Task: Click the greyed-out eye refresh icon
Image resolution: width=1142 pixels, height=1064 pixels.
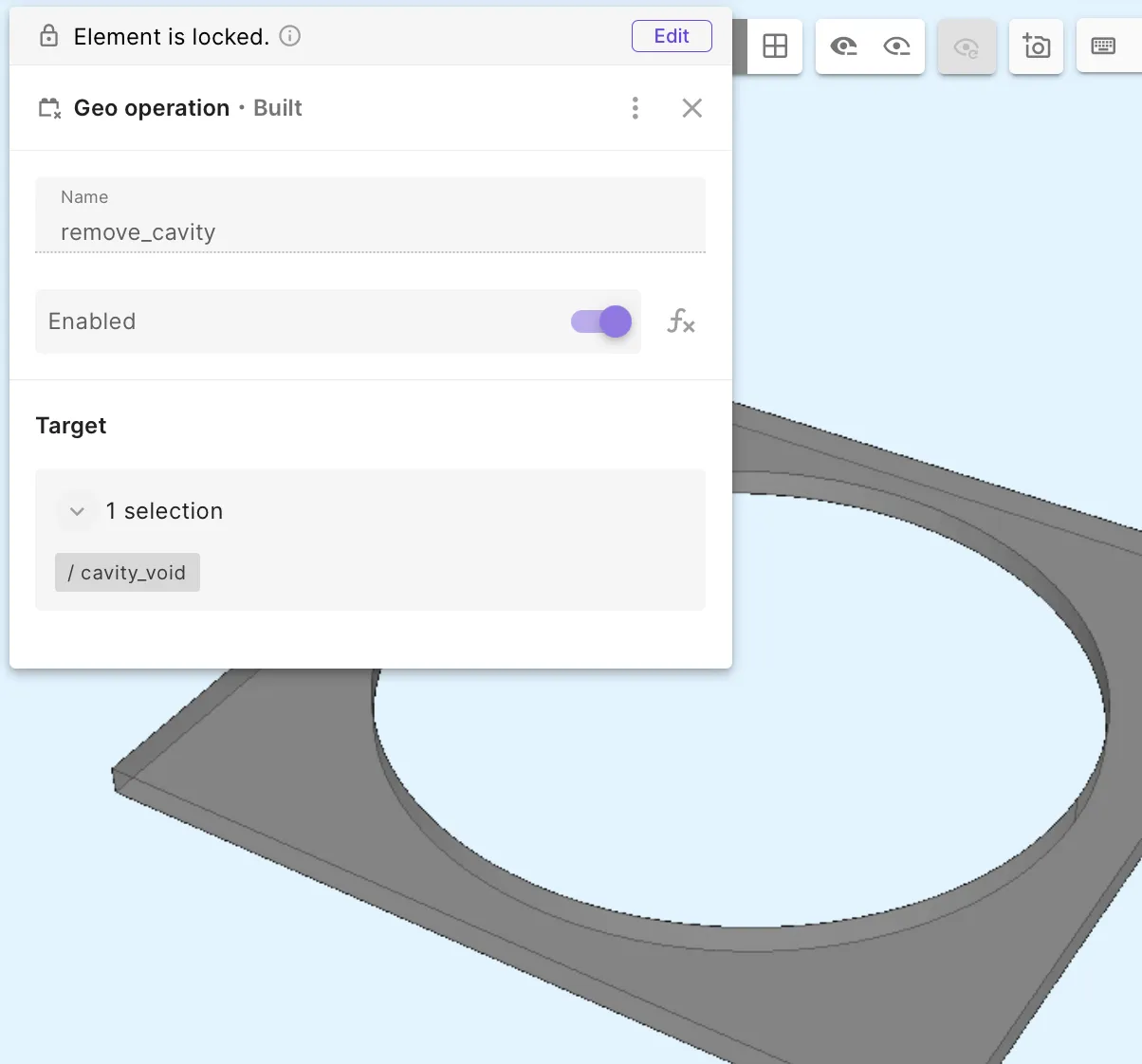Action: [967, 46]
